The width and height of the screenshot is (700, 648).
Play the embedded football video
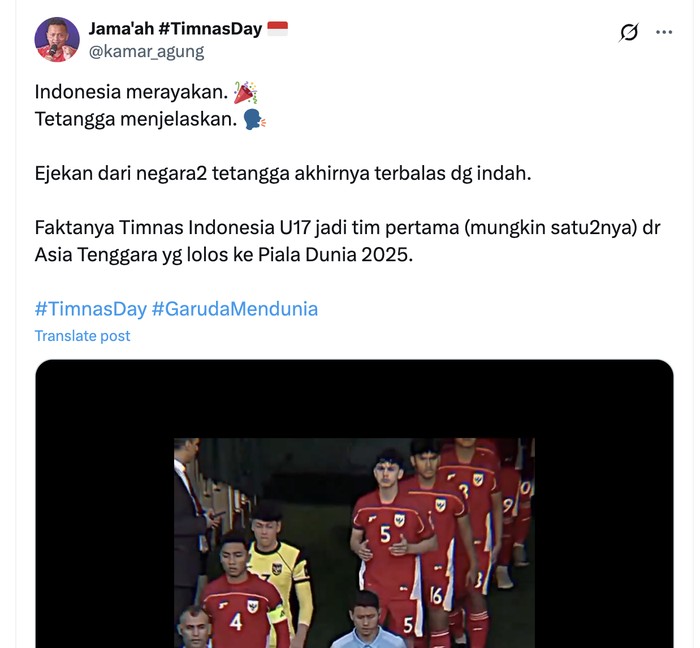click(x=354, y=503)
